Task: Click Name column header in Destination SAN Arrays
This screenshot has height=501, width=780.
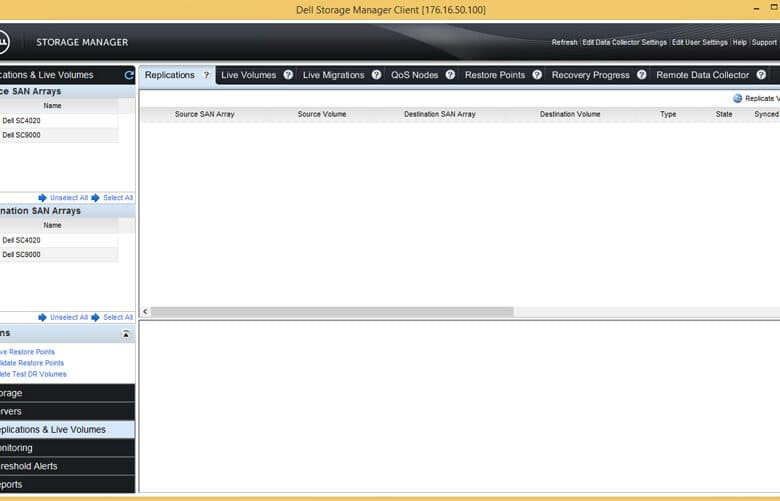Action: click(x=52, y=225)
